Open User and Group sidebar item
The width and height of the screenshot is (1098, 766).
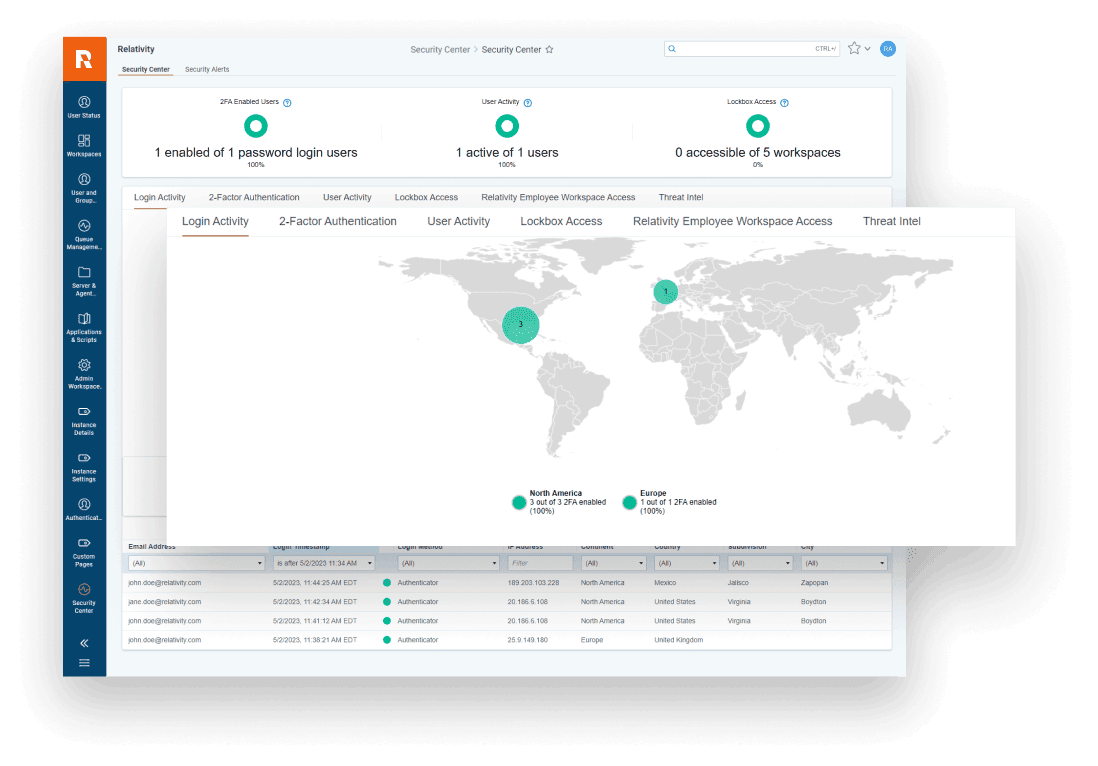(84, 188)
